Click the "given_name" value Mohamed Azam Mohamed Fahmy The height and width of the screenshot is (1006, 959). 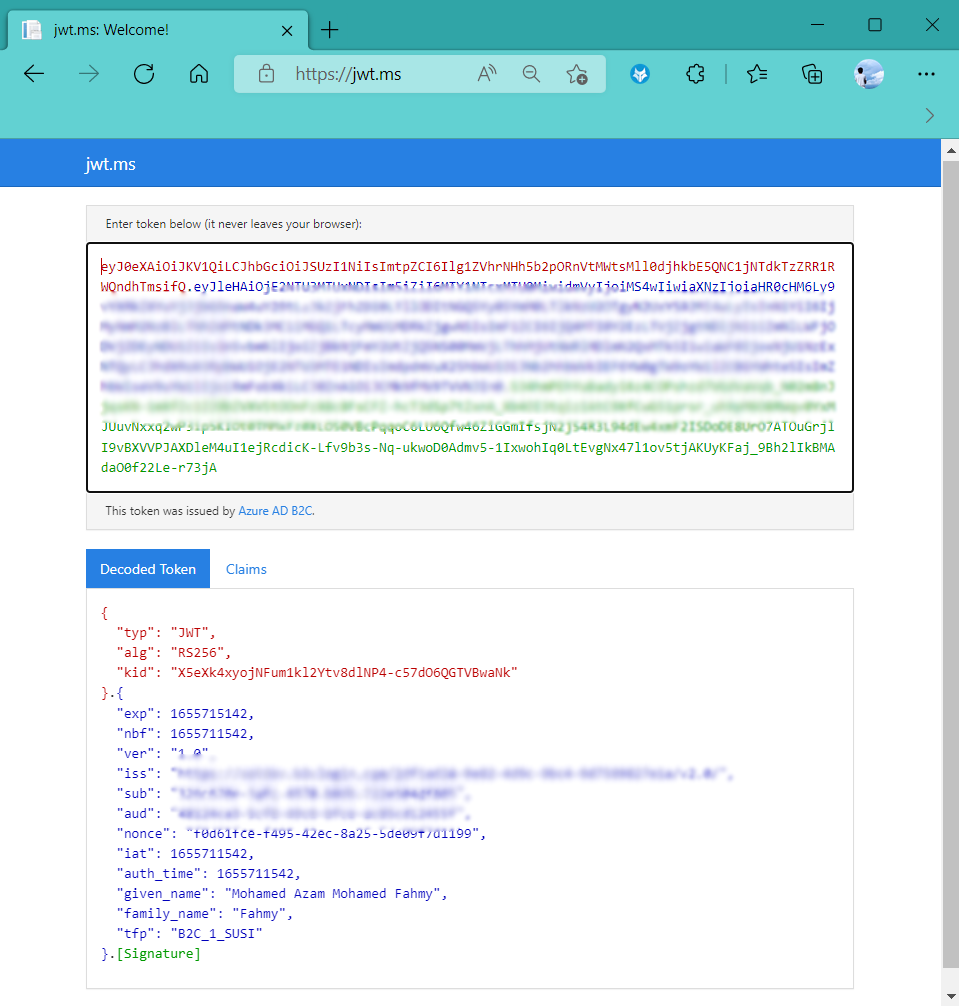pyautogui.click(x=332, y=894)
